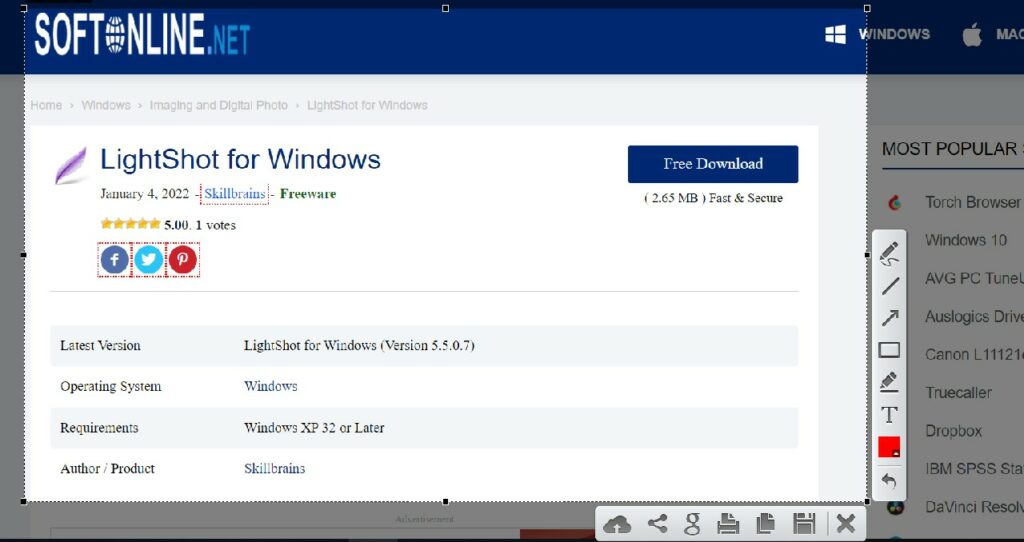Click LightShot for Windows breadcrumb
This screenshot has height=542, width=1024.
(367, 105)
